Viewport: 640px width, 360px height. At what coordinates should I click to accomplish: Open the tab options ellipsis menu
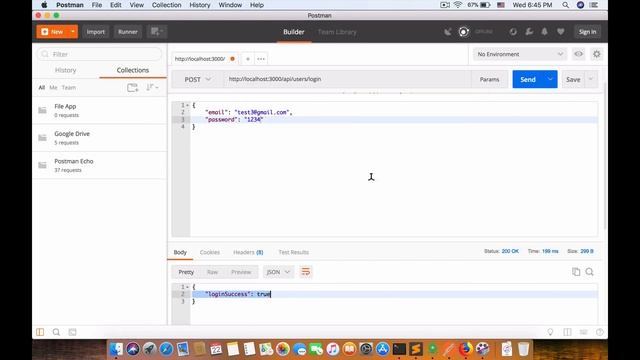[x=261, y=59]
